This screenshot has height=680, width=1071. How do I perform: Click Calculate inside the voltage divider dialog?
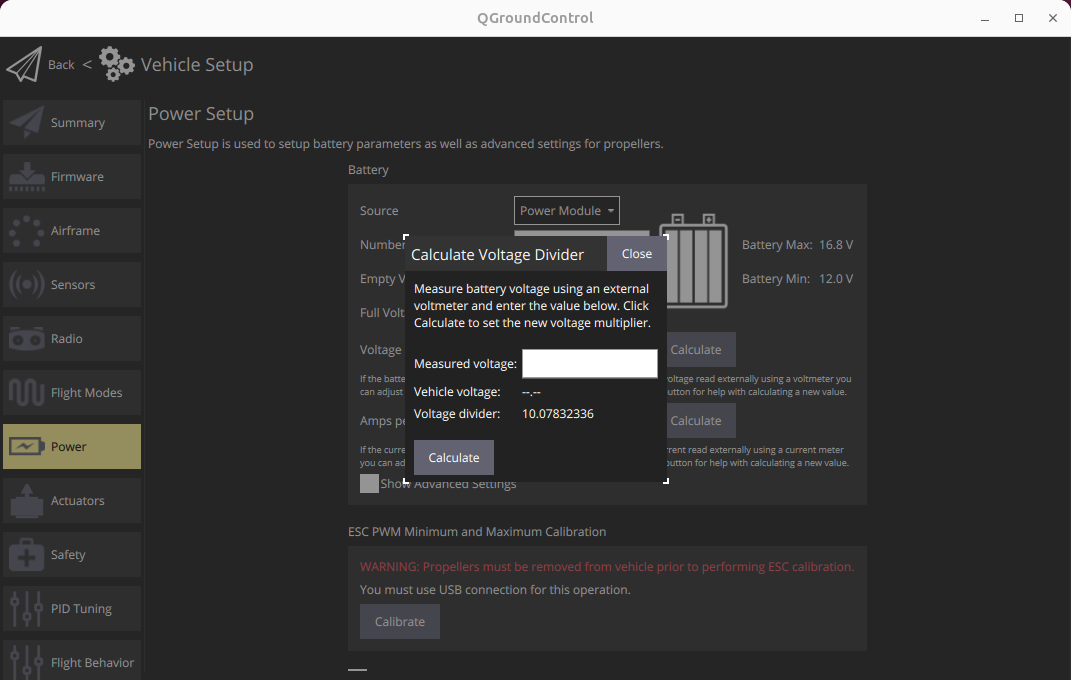(x=454, y=457)
